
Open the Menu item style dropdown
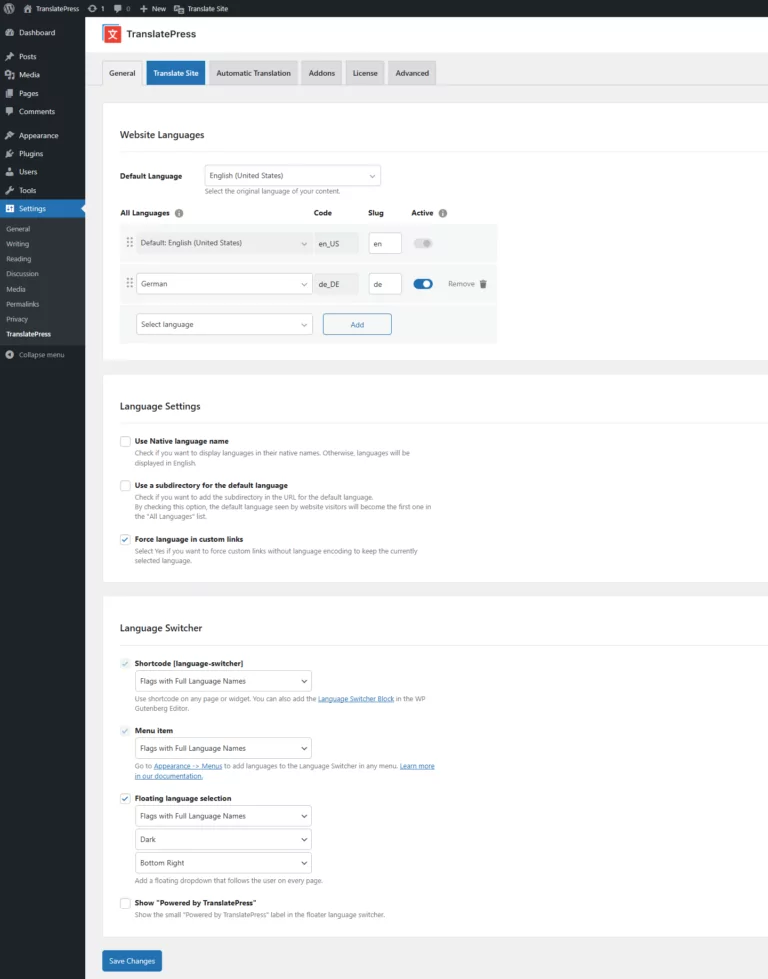pos(223,749)
